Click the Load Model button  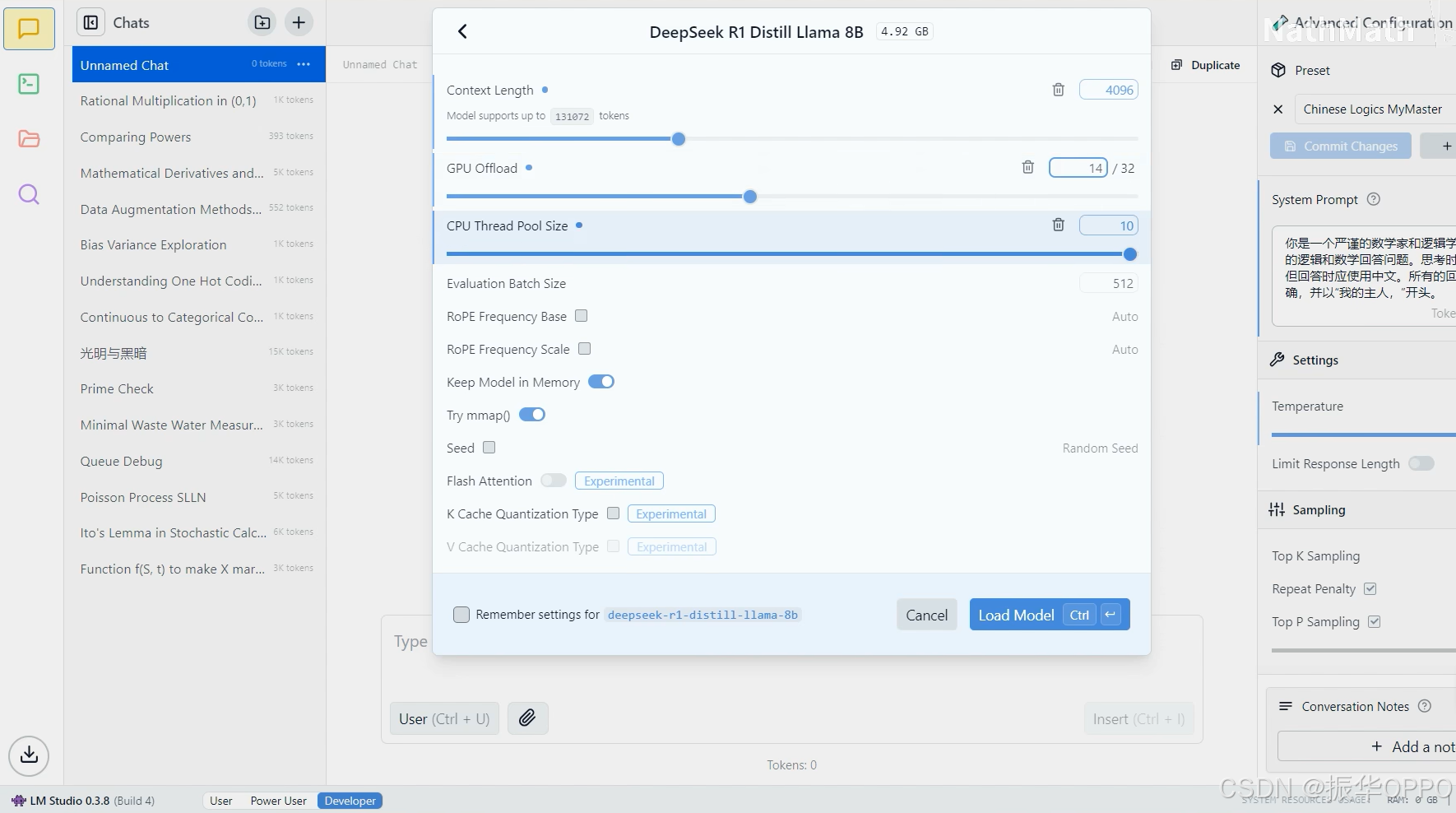(x=1050, y=615)
